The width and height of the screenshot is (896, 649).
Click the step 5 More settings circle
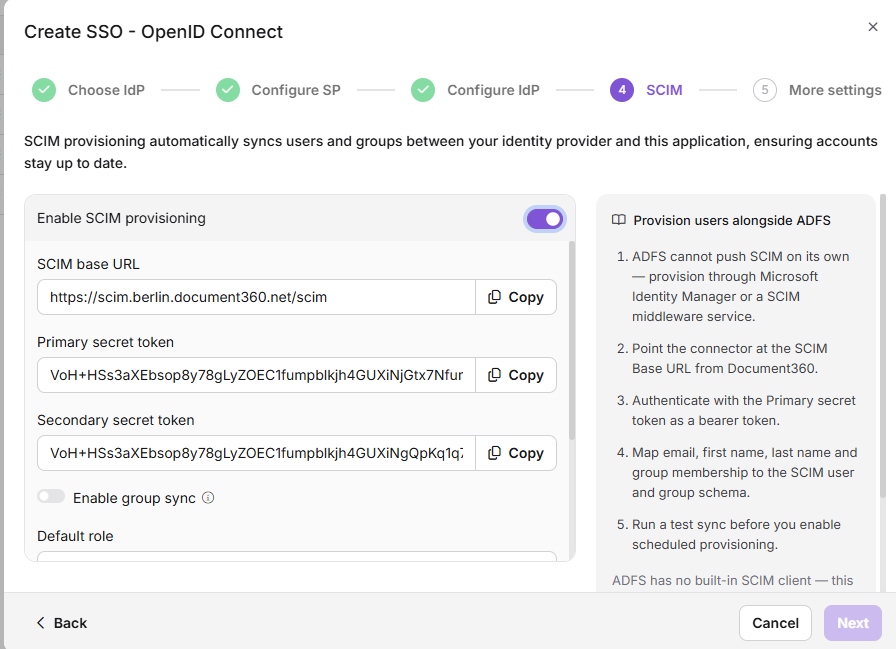coord(765,90)
